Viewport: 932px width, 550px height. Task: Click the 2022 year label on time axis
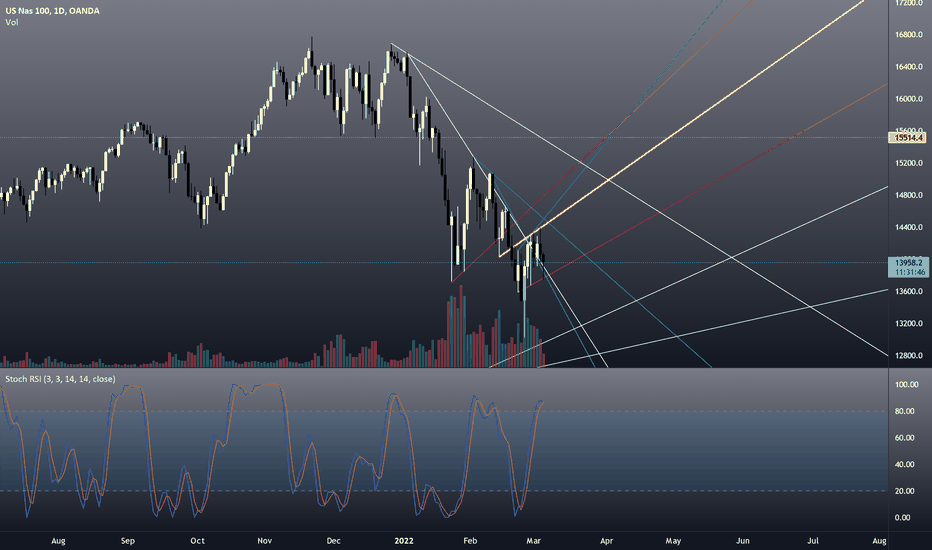coord(404,541)
